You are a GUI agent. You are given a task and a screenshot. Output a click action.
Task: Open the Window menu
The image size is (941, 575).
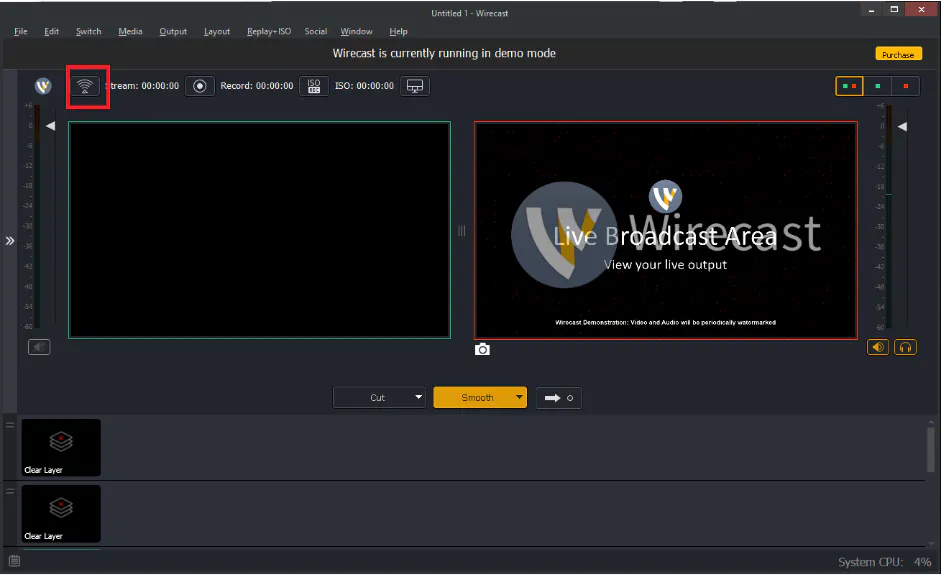coord(356,31)
